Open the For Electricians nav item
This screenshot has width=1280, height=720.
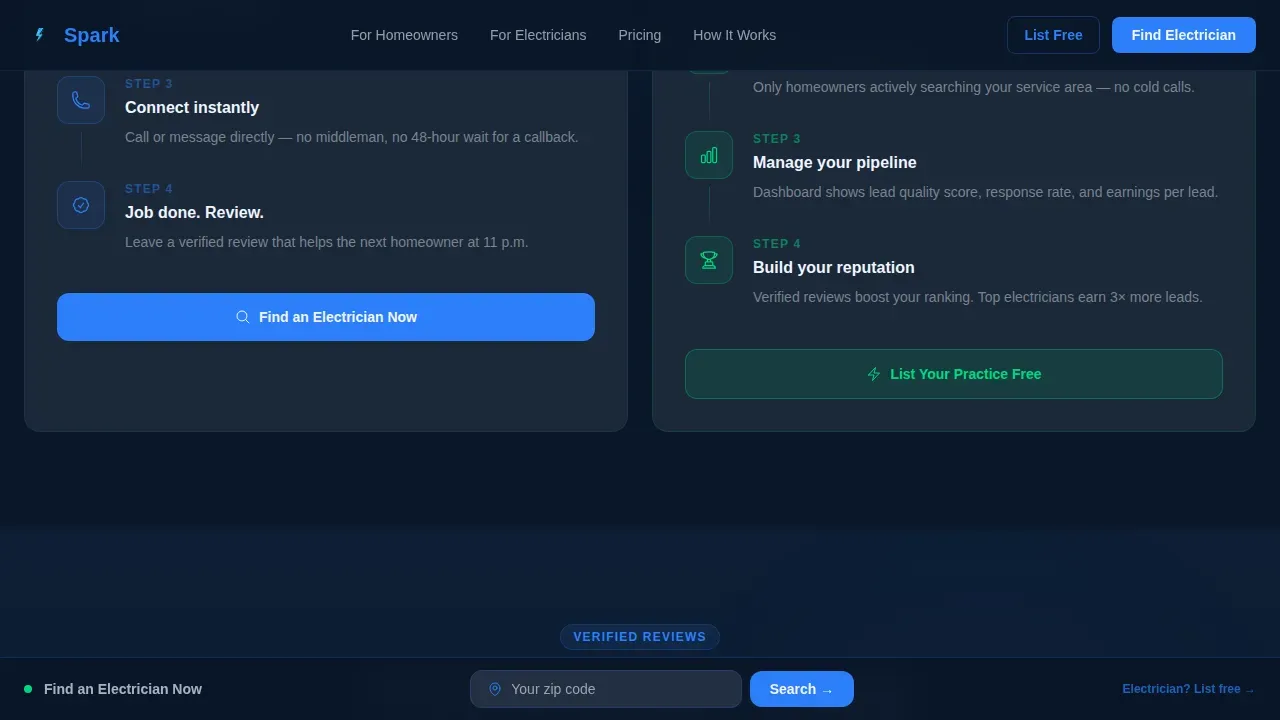[538, 35]
